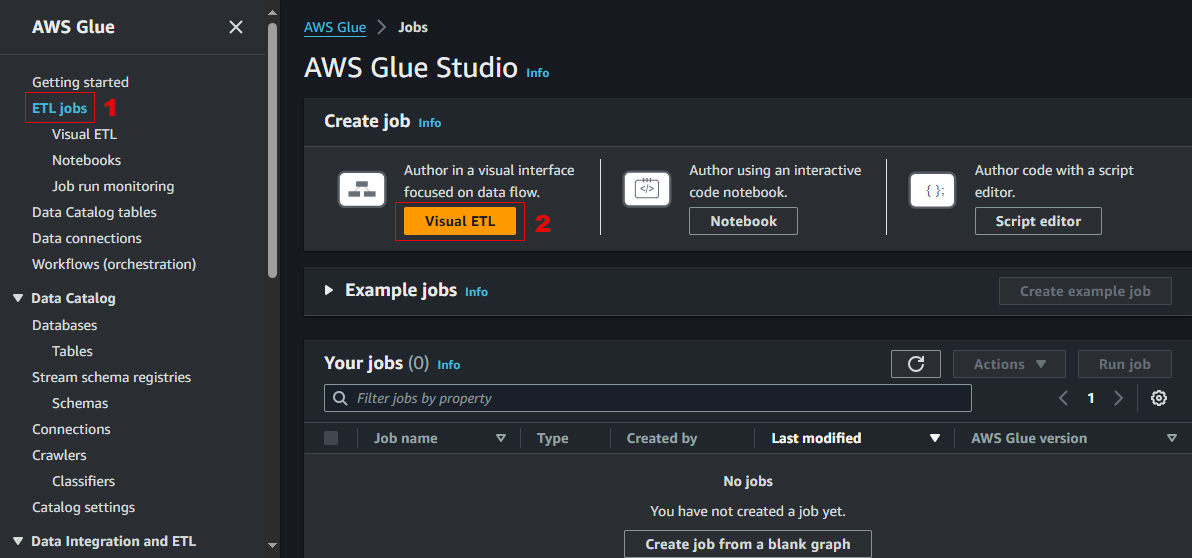1192x558 pixels.
Task: Open Crawlers sidebar item
Action: (59, 455)
